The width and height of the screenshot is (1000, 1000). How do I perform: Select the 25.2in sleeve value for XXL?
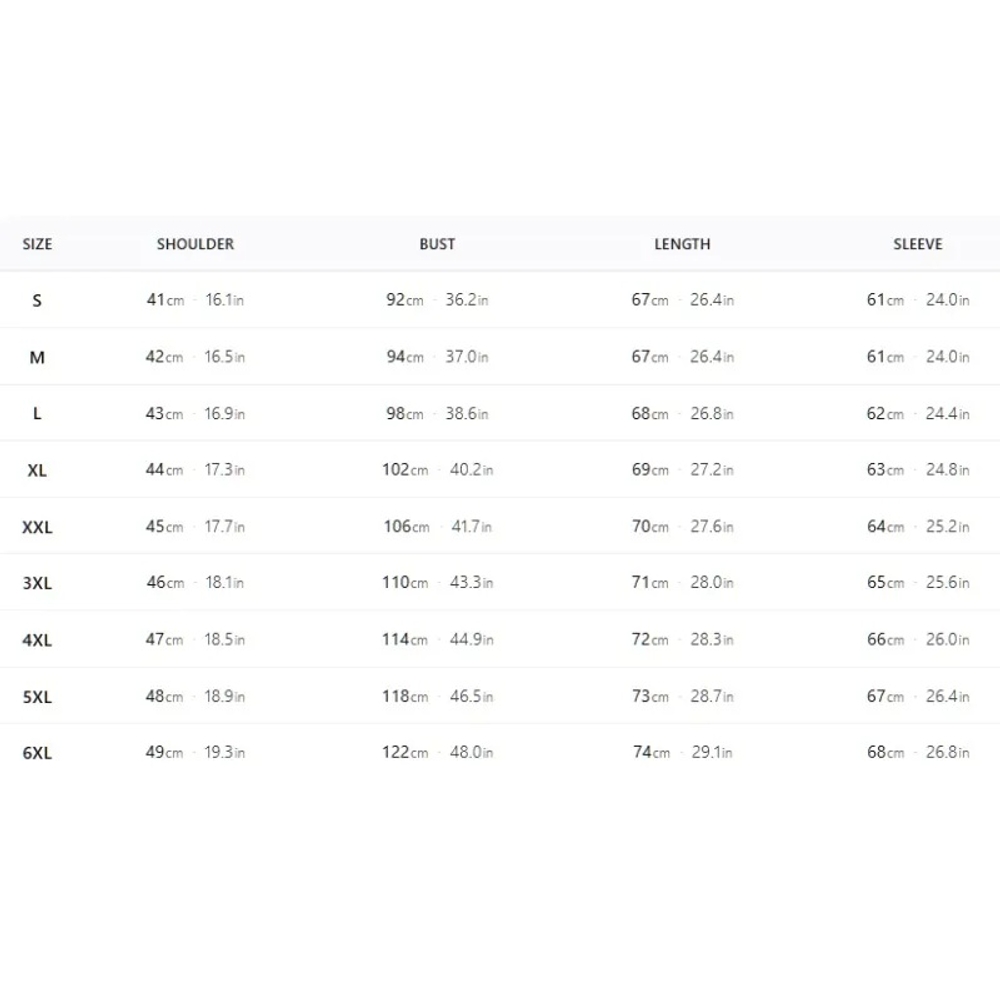[x=948, y=527]
